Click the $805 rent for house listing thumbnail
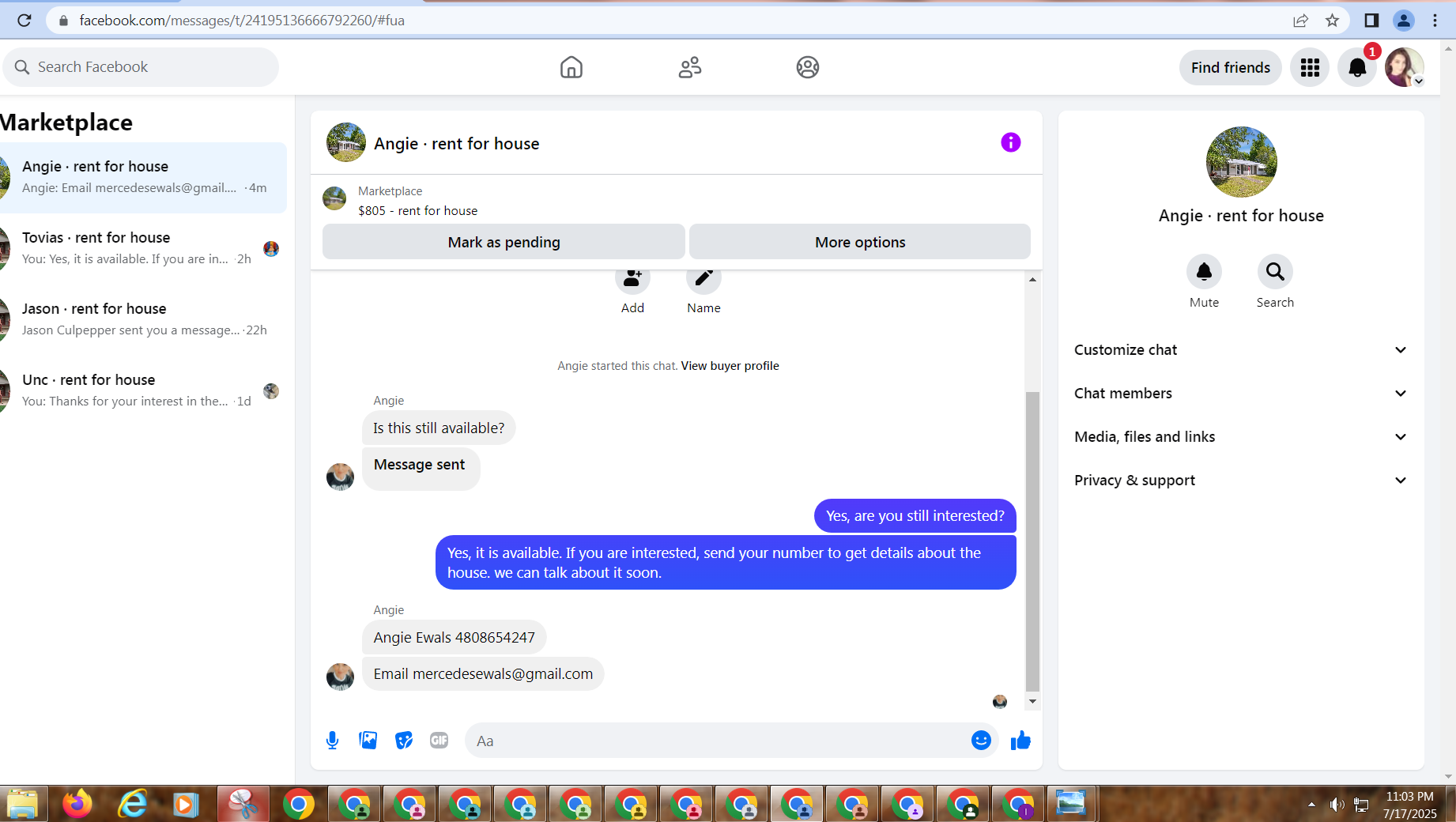The width and height of the screenshot is (1456, 822). click(x=334, y=198)
